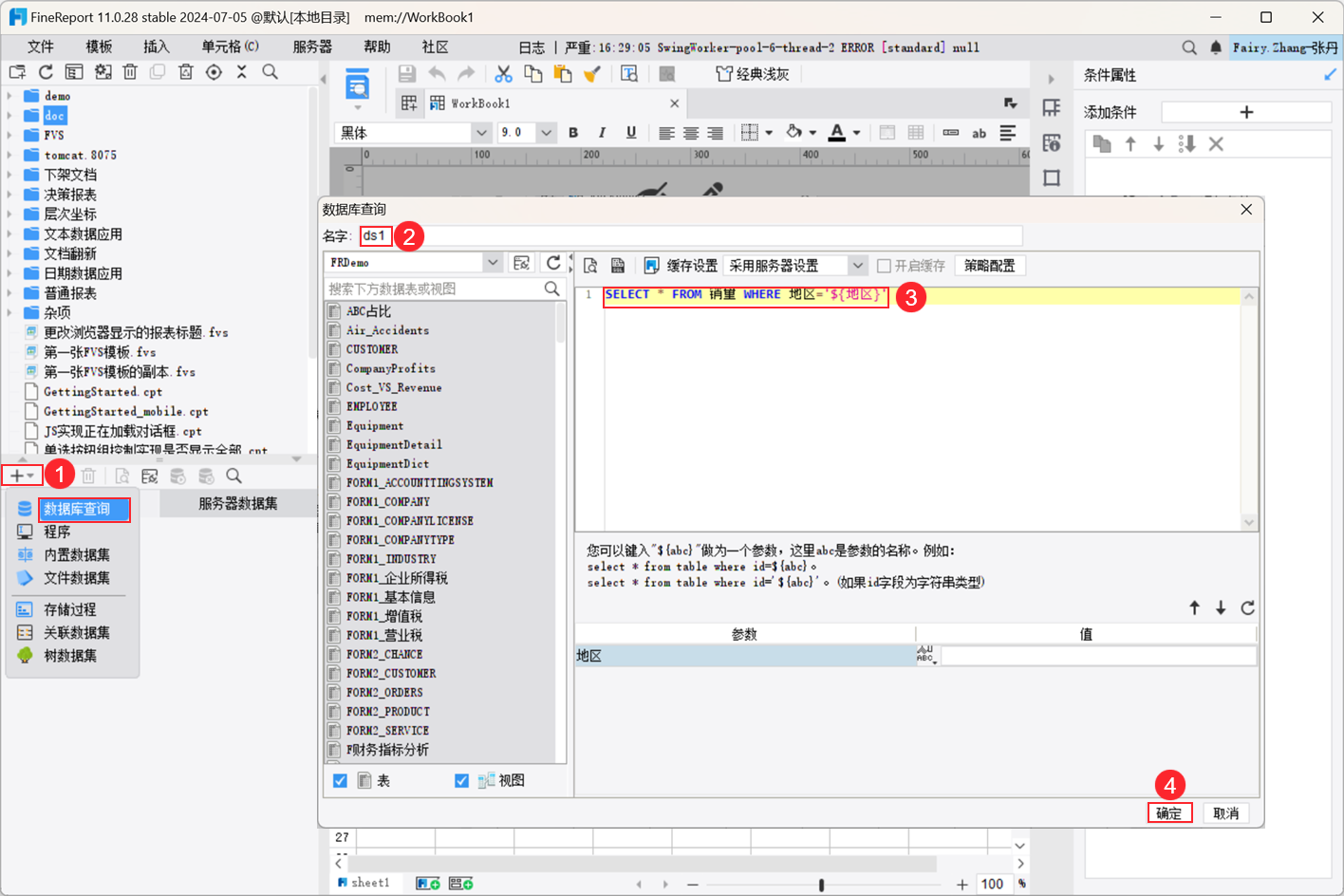The image size is (1344, 896).
Task: Click the format painter brush icon
Action: (592, 74)
